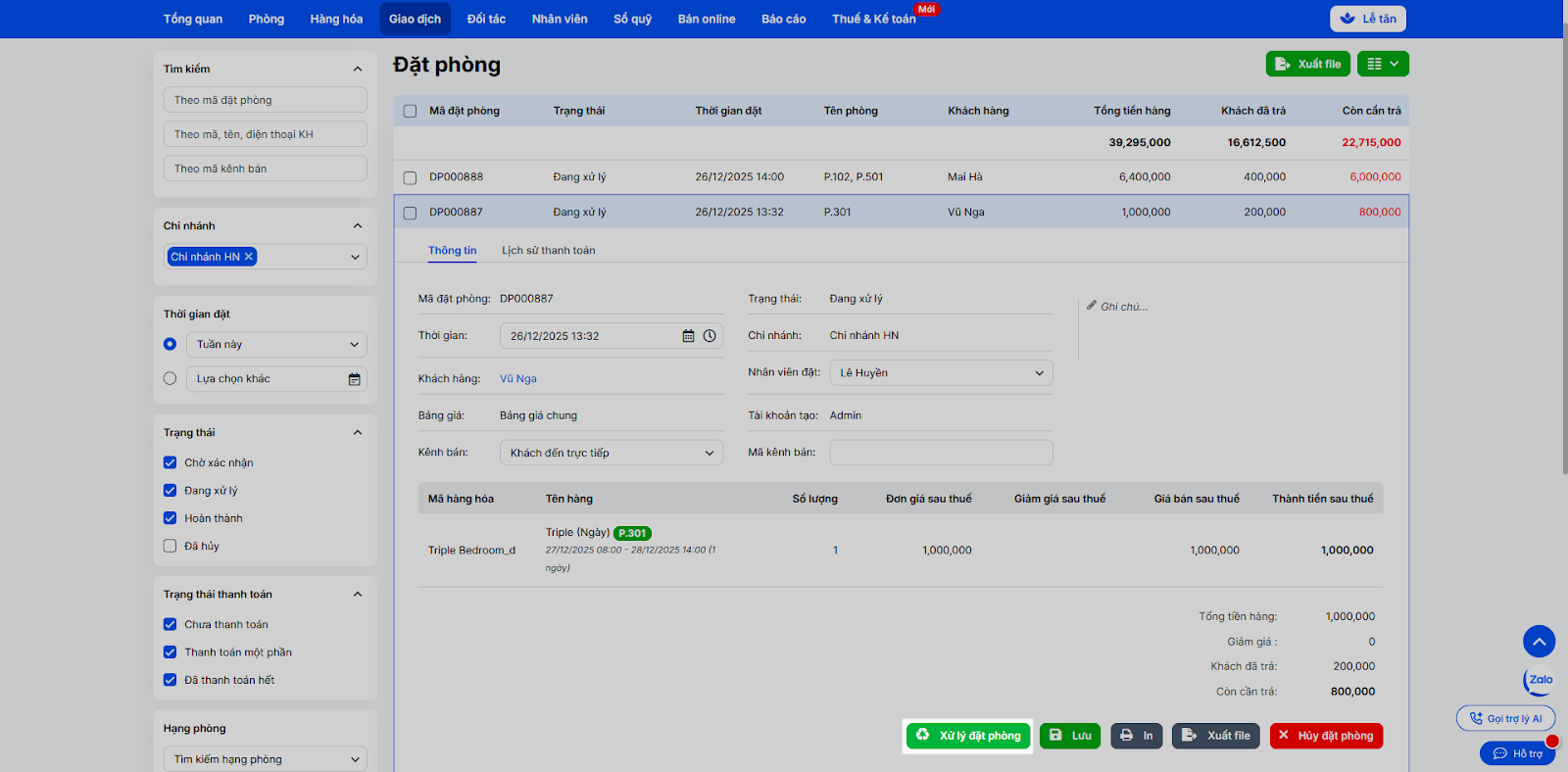1568x772 pixels.
Task: Collapse the Trạng thái thanh toán section
Action: tap(358, 595)
